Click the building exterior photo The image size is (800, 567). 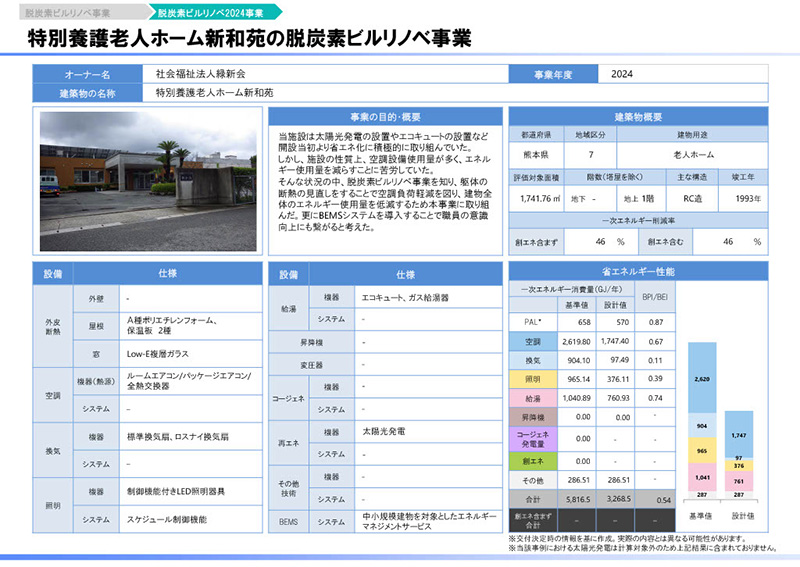[148, 182]
